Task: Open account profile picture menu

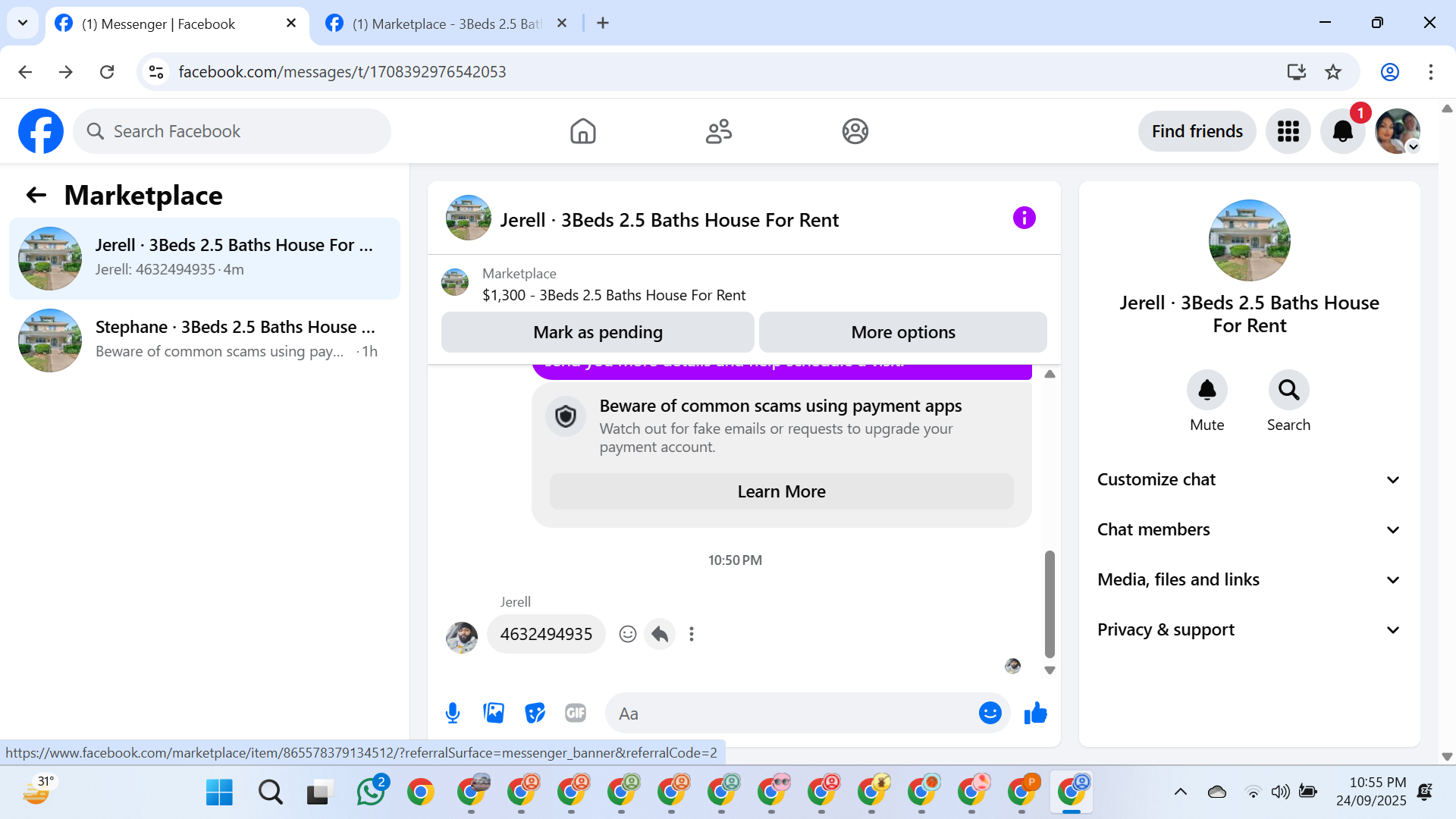Action: [1398, 131]
